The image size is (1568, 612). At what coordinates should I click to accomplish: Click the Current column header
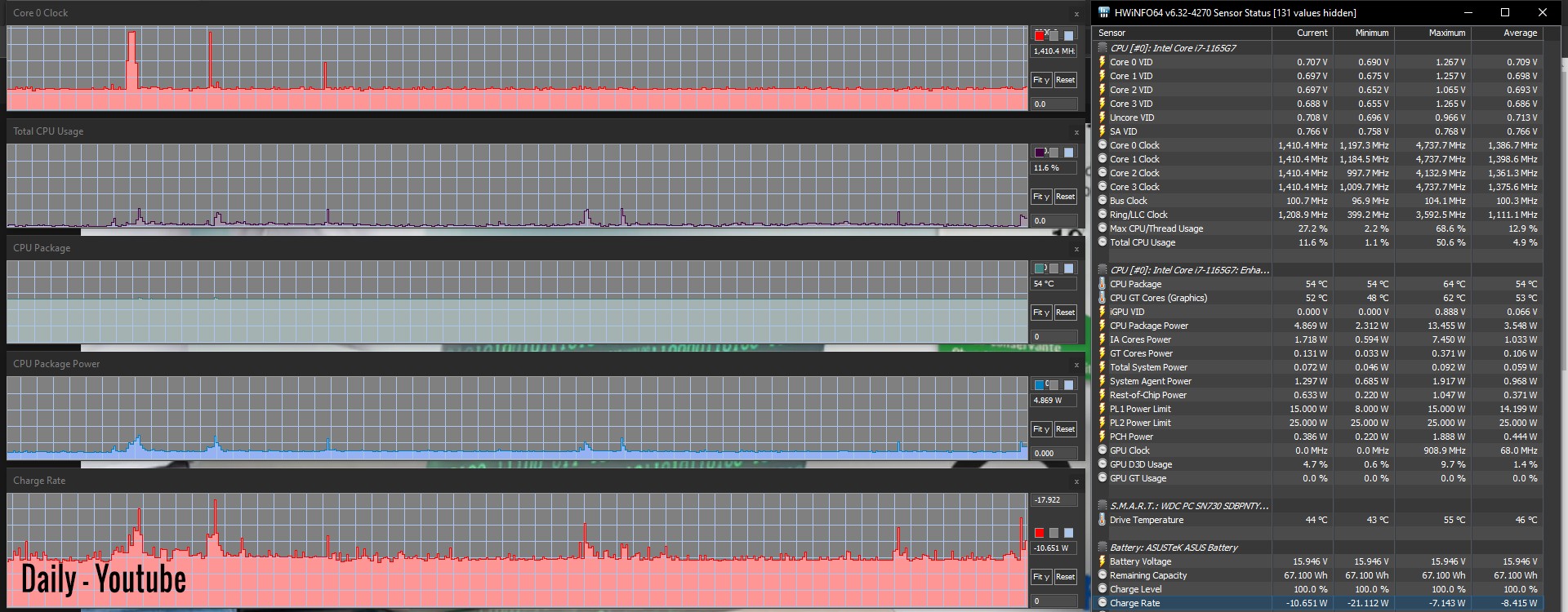(1303, 33)
